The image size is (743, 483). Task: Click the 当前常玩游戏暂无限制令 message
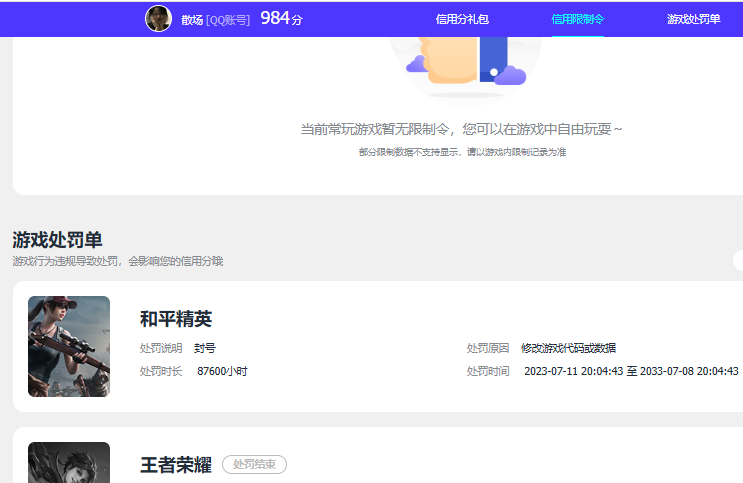[x=462, y=129]
